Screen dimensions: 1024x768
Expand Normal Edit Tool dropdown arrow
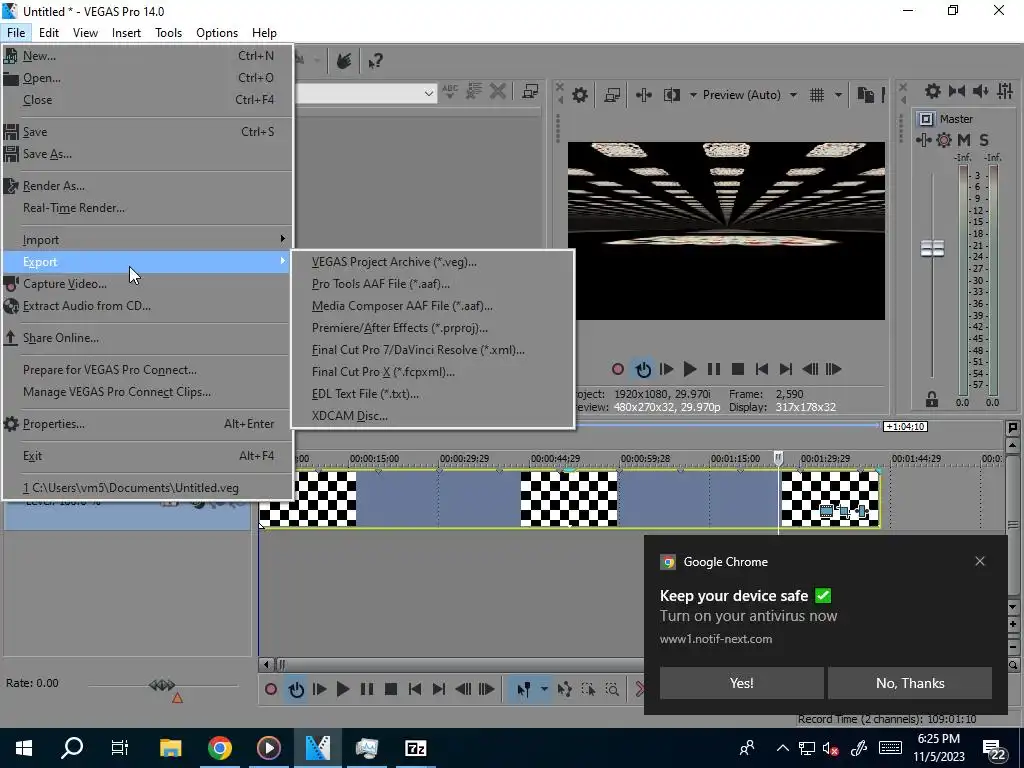point(544,689)
